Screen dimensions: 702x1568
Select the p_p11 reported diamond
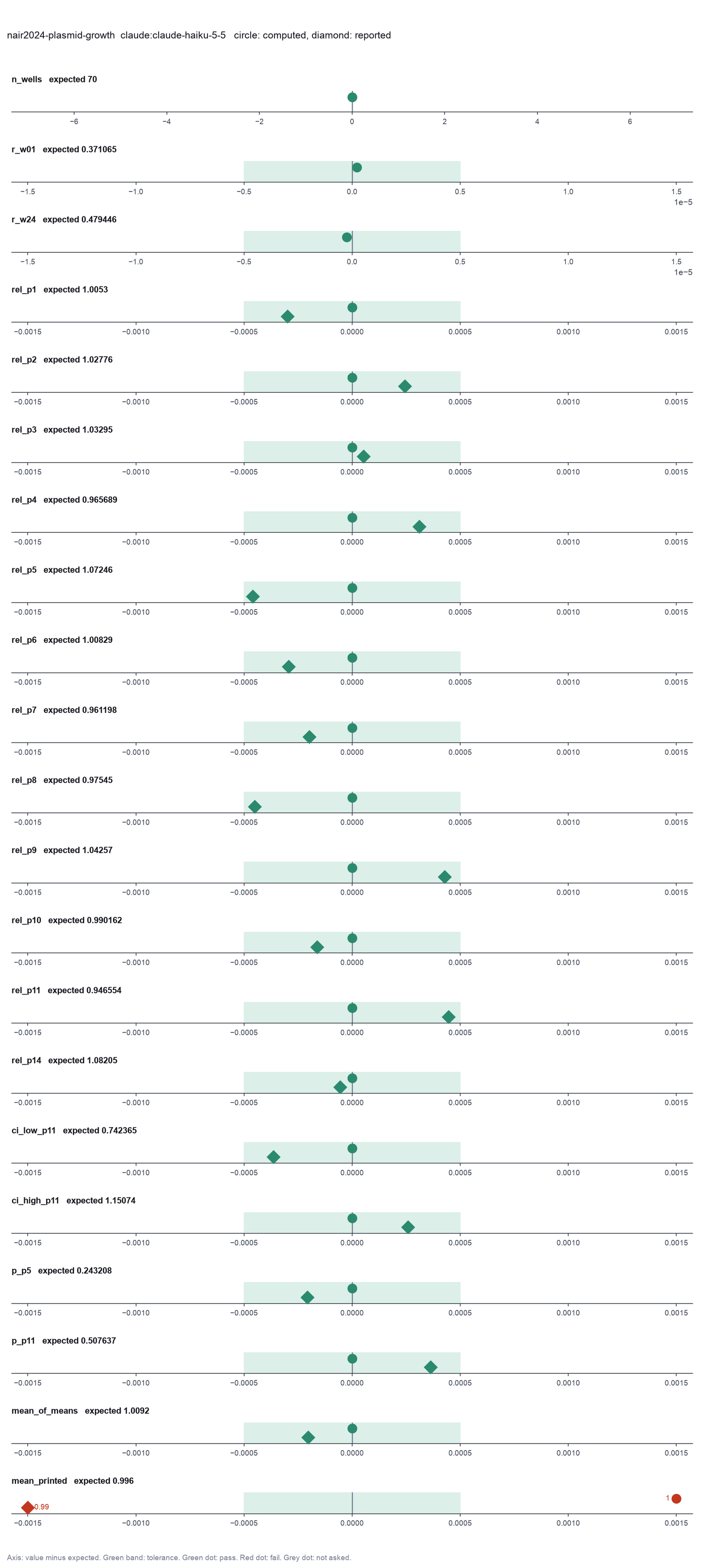tap(431, 1367)
